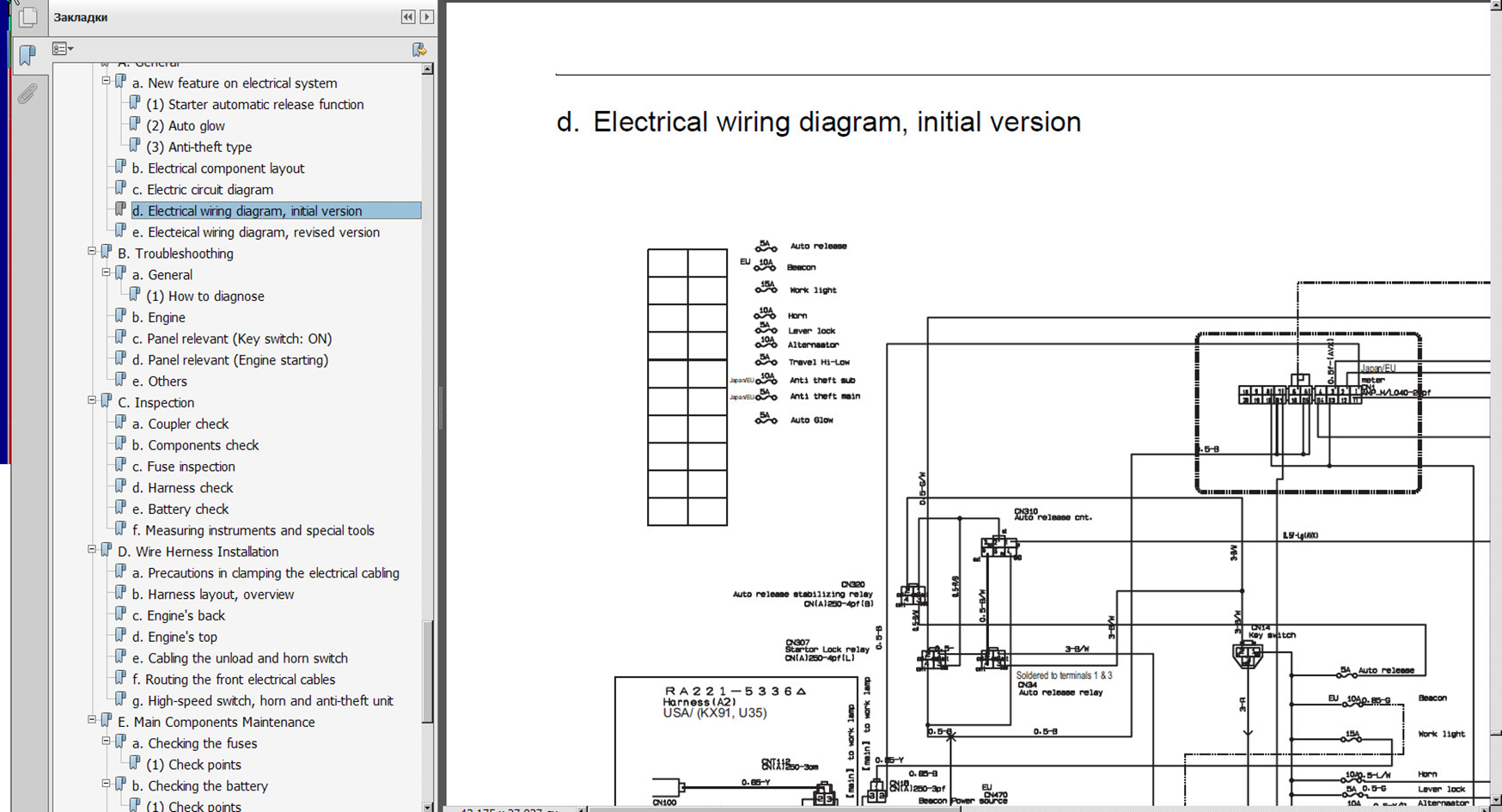The height and width of the screenshot is (812, 1502).
Task: Collapse 'D. Wire Herness Installation' node
Action: pyautogui.click(x=92, y=550)
